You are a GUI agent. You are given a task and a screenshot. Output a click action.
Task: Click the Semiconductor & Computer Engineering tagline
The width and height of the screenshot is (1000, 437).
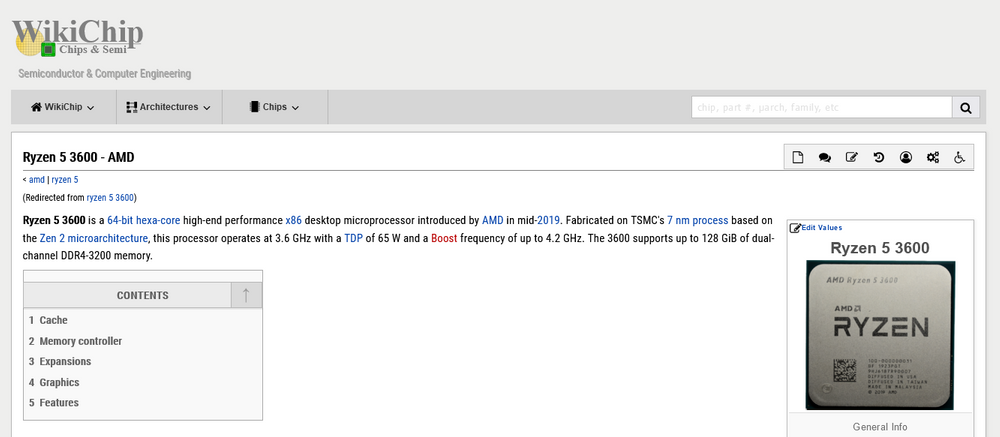click(105, 74)
